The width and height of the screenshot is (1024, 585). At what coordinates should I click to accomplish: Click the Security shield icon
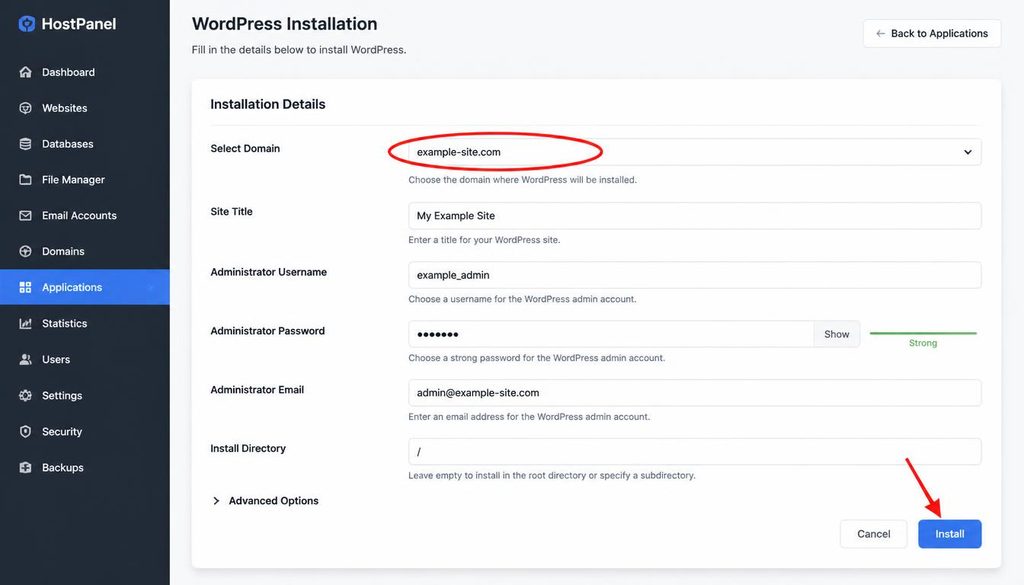tap(25, 432)
